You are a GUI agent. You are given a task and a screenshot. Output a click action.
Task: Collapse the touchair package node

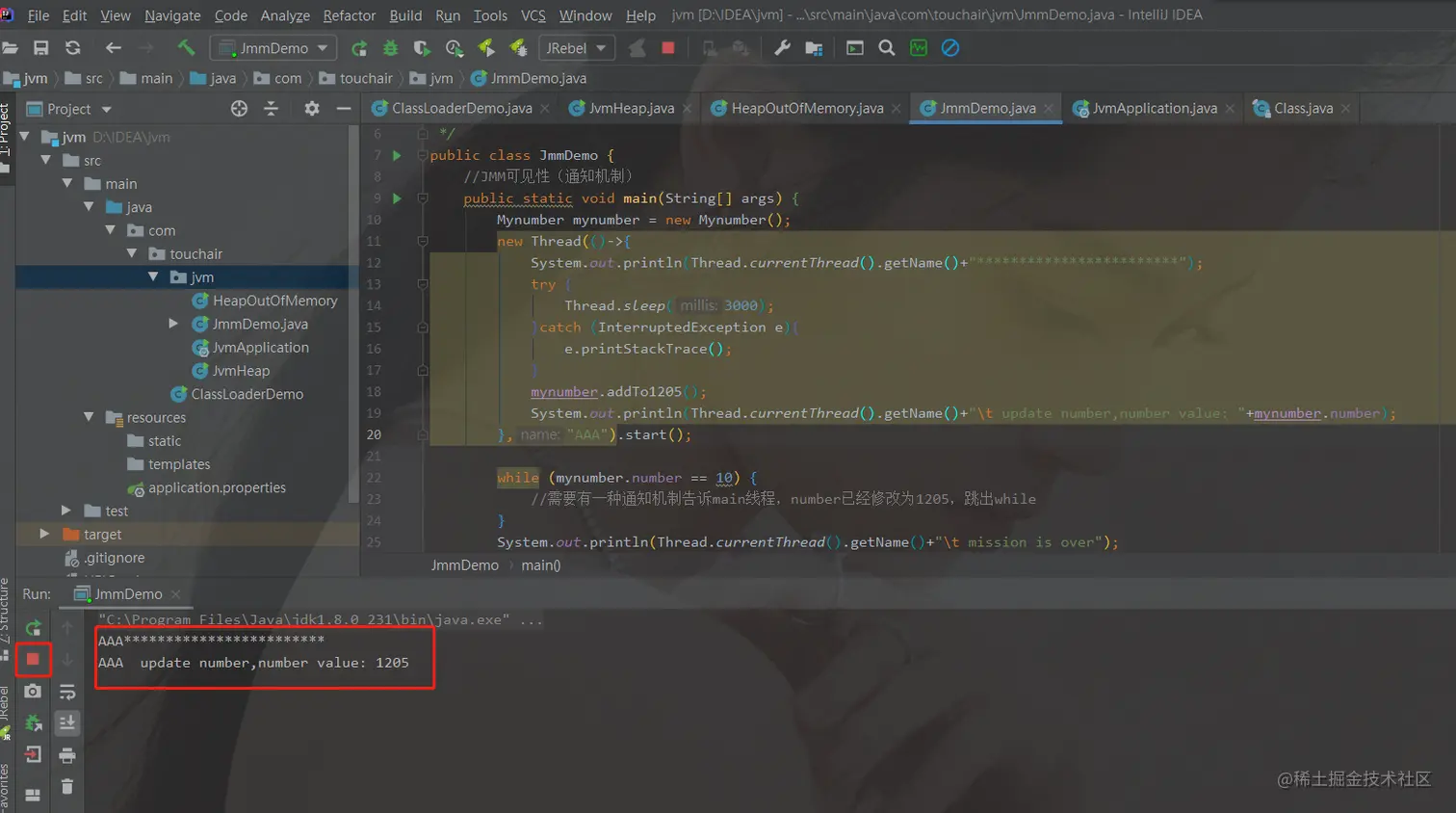coord(132,253)
